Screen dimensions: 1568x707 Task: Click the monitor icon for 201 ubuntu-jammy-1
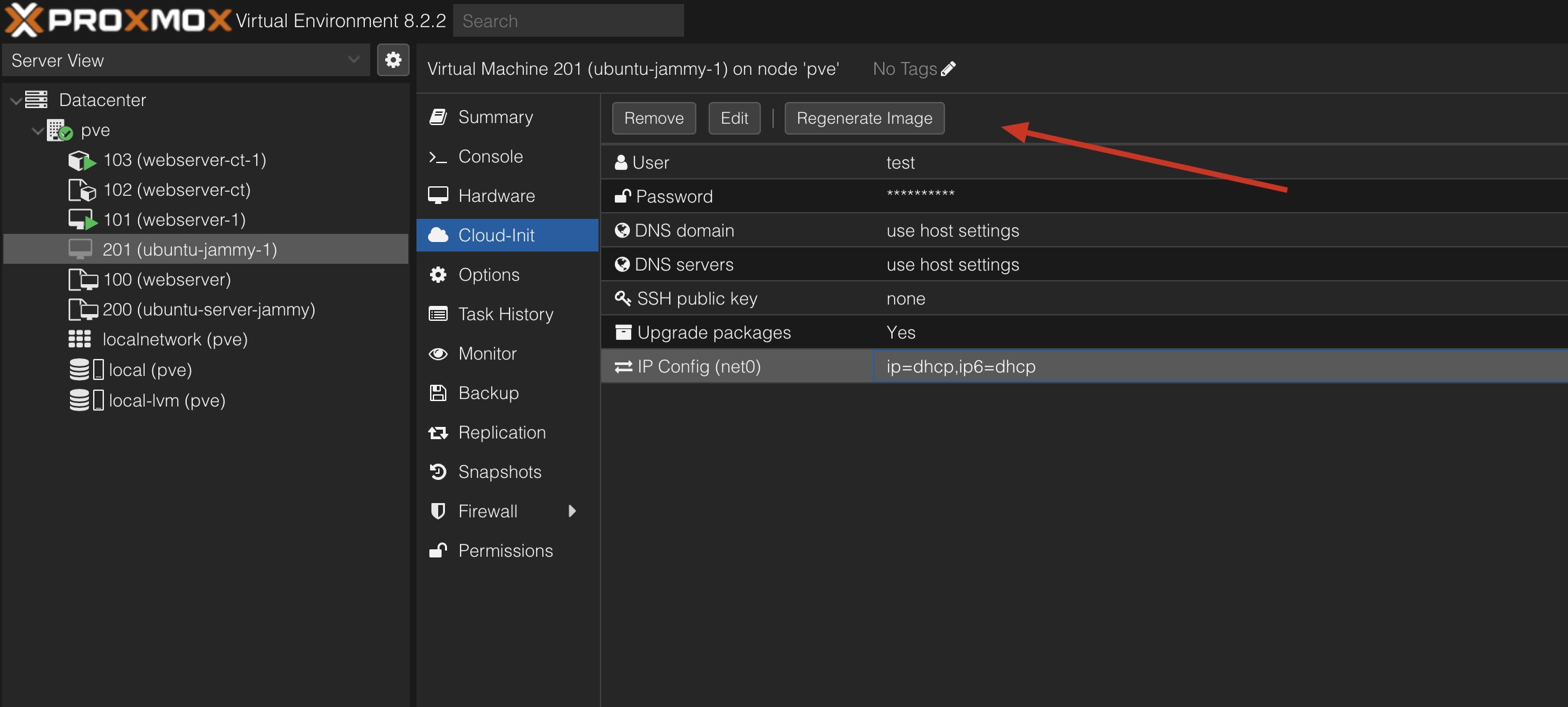point(80,249)
